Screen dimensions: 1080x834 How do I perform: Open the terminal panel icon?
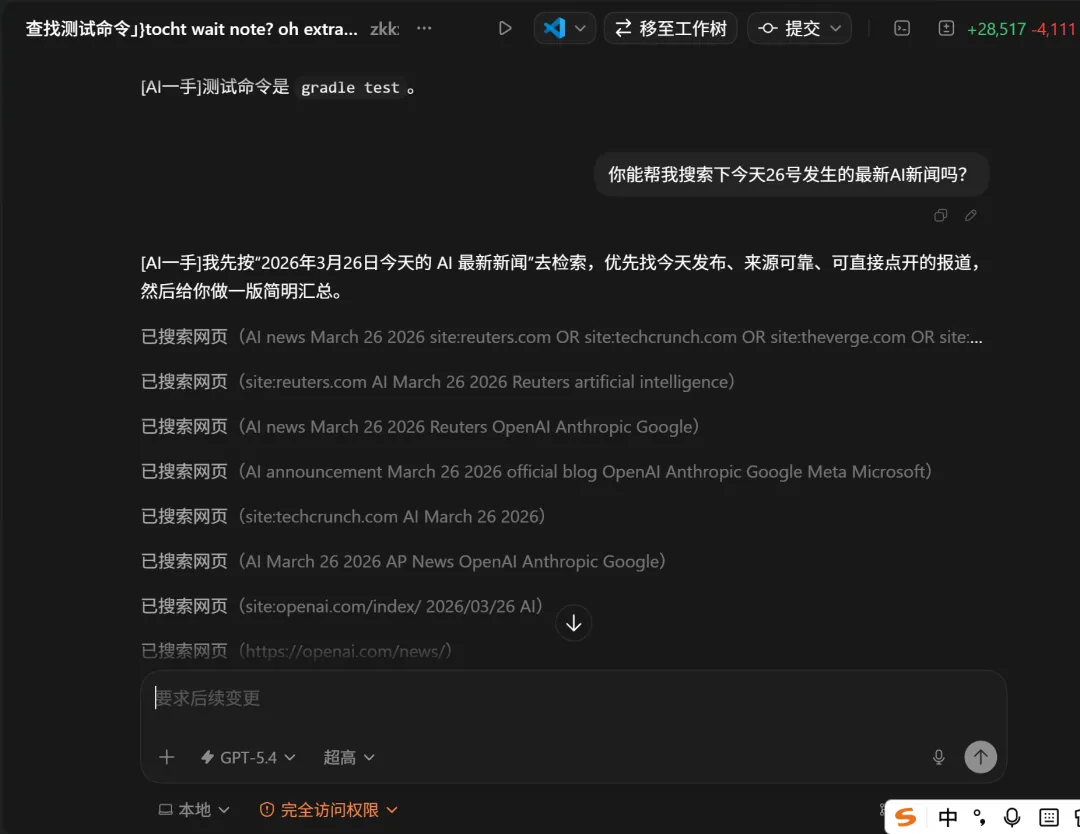(x=902, y=28)
